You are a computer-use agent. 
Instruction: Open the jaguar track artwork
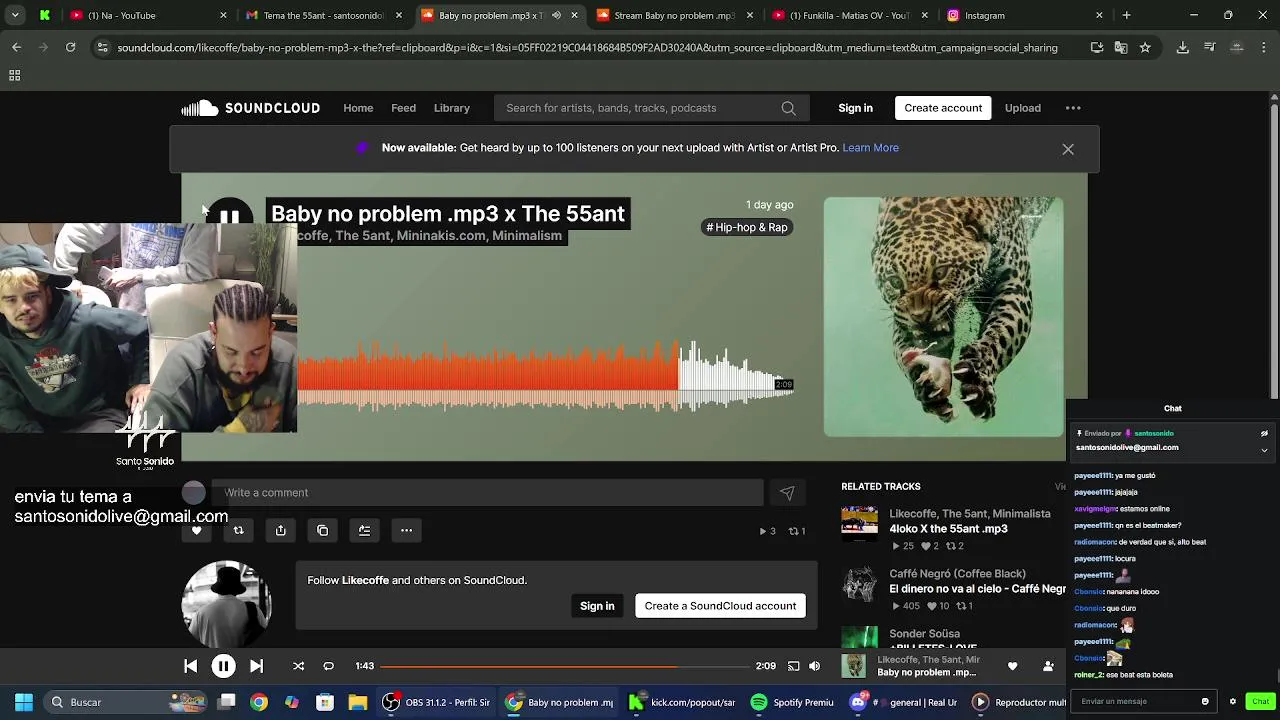944,317
